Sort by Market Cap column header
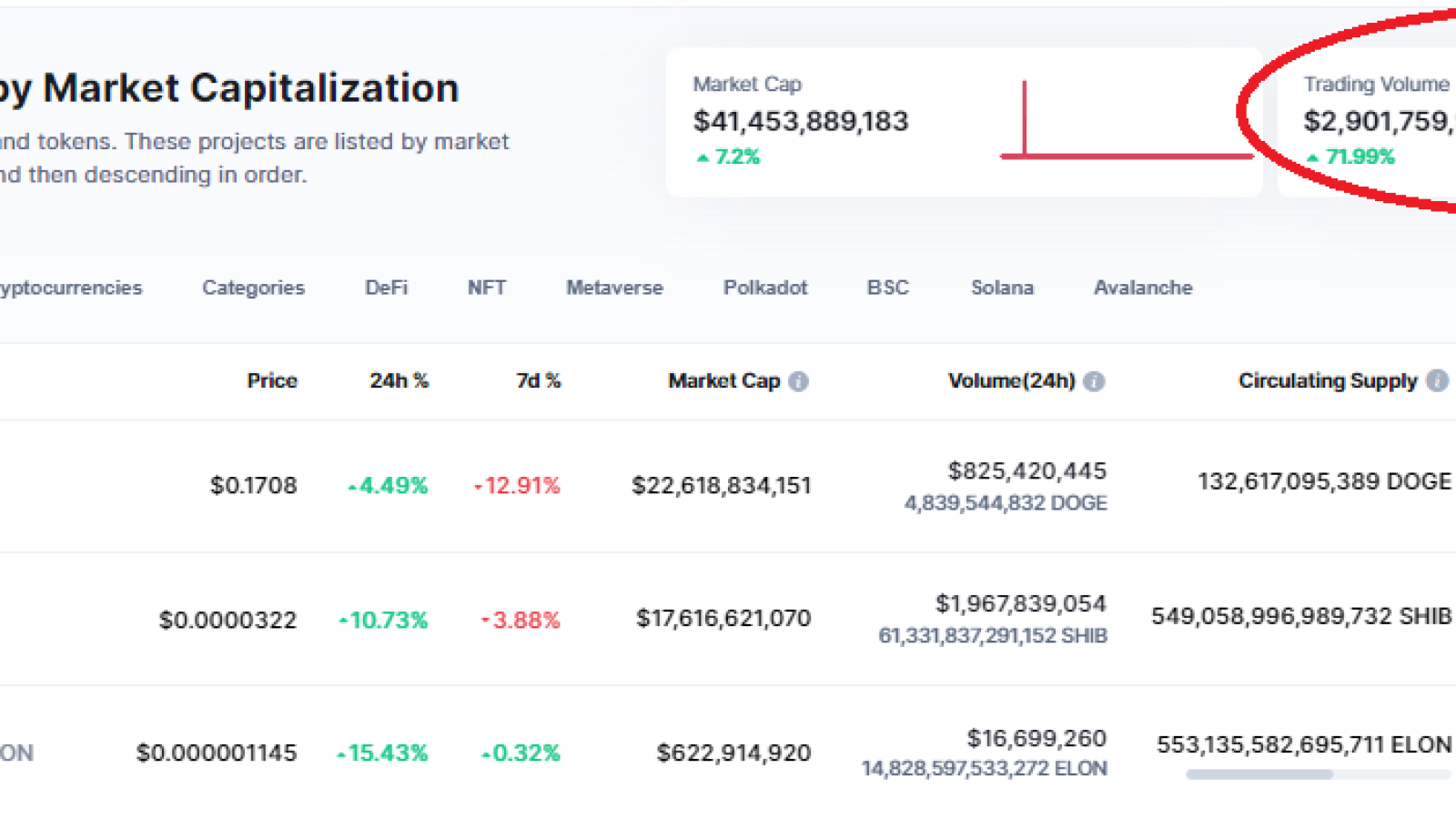Viewport: 1456px width, 819px height. click(724, 380)
